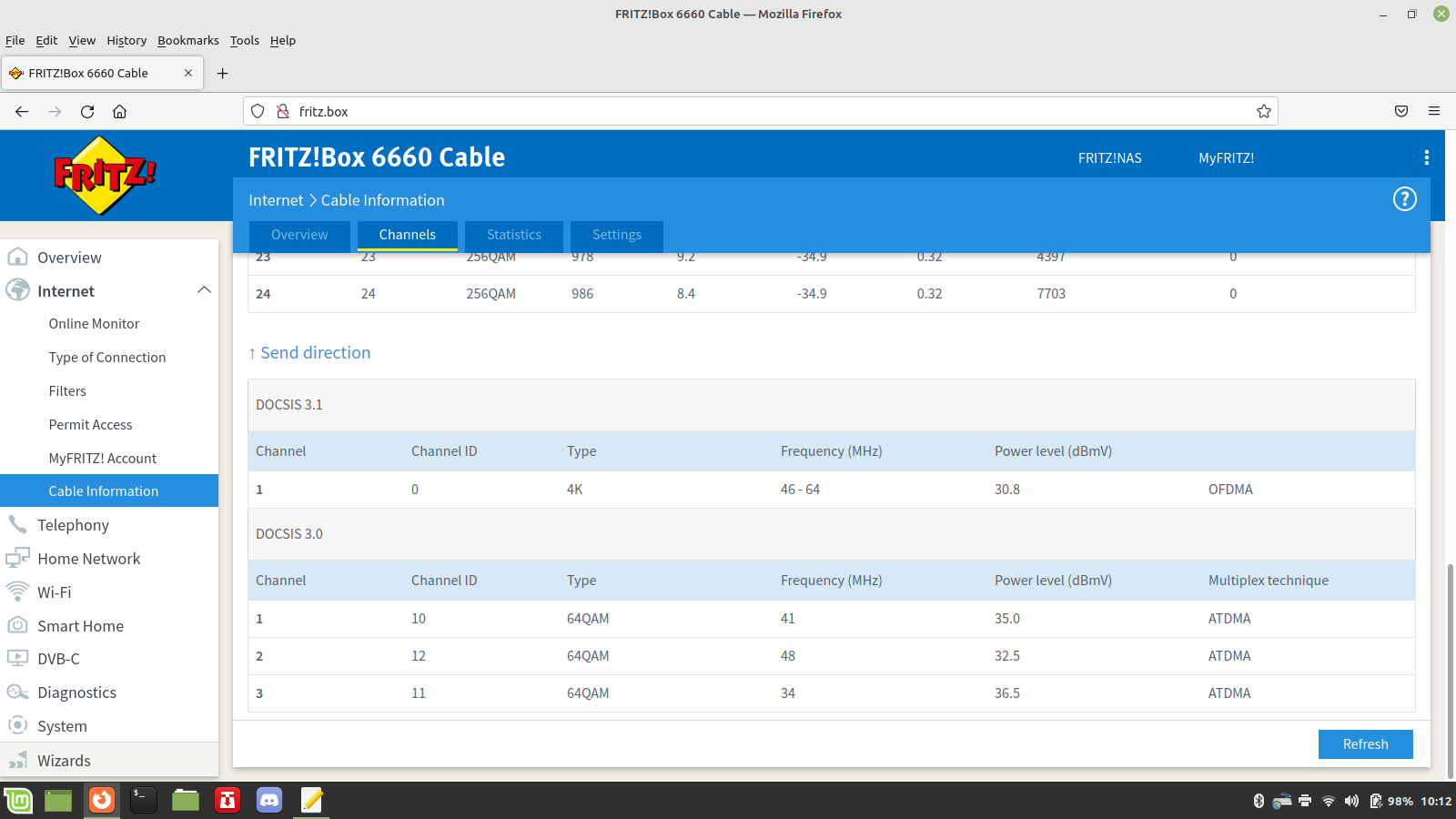Open the volume tray icon

click(x=1351, y=801)
